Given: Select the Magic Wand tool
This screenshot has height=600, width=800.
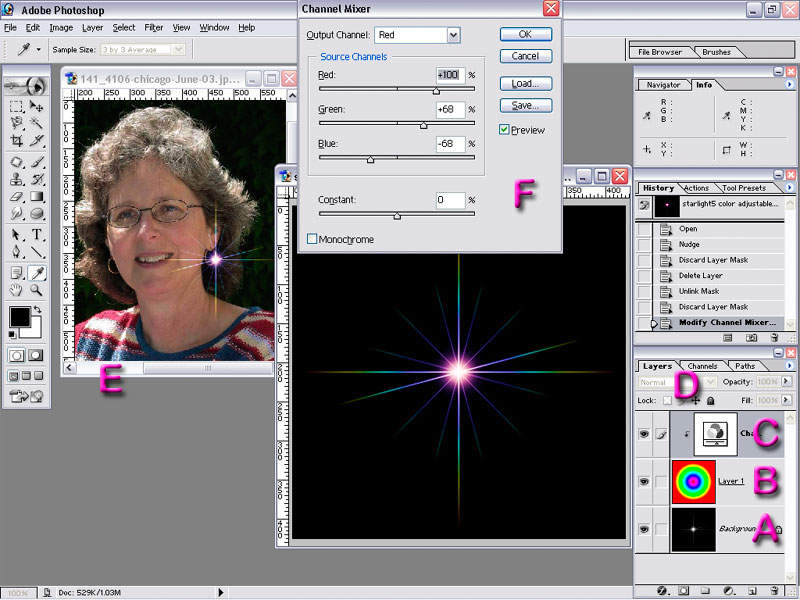Looking at the screenshot, I should (x=36, y=123).
